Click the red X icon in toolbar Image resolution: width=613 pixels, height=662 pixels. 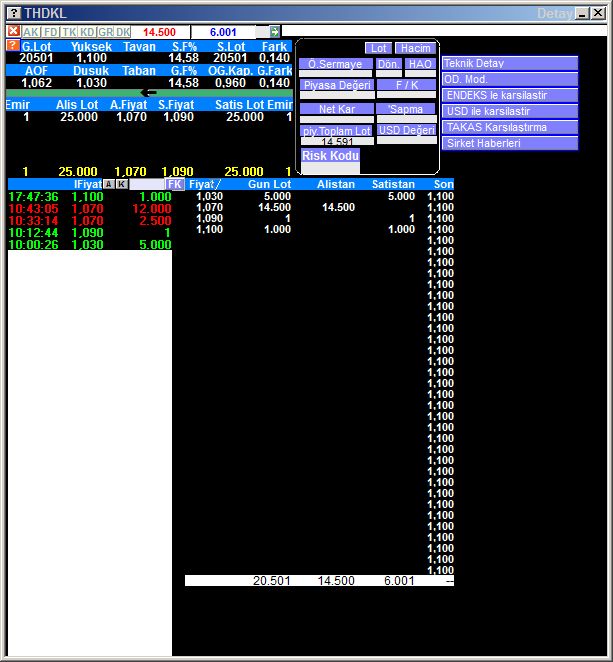pos(14,32)
